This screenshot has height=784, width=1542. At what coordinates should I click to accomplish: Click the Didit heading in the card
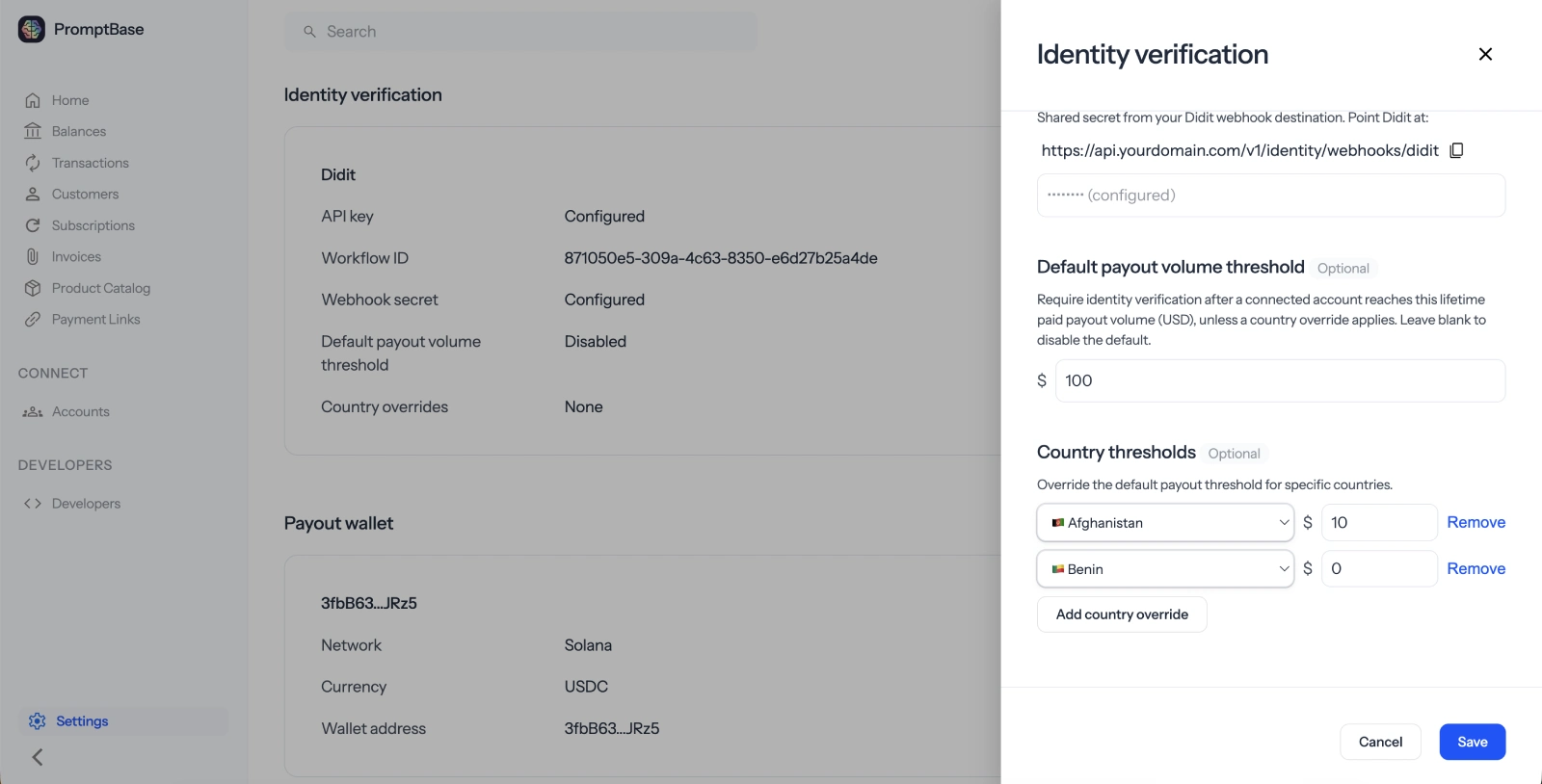pyautogui.click(x=338, y=174)
